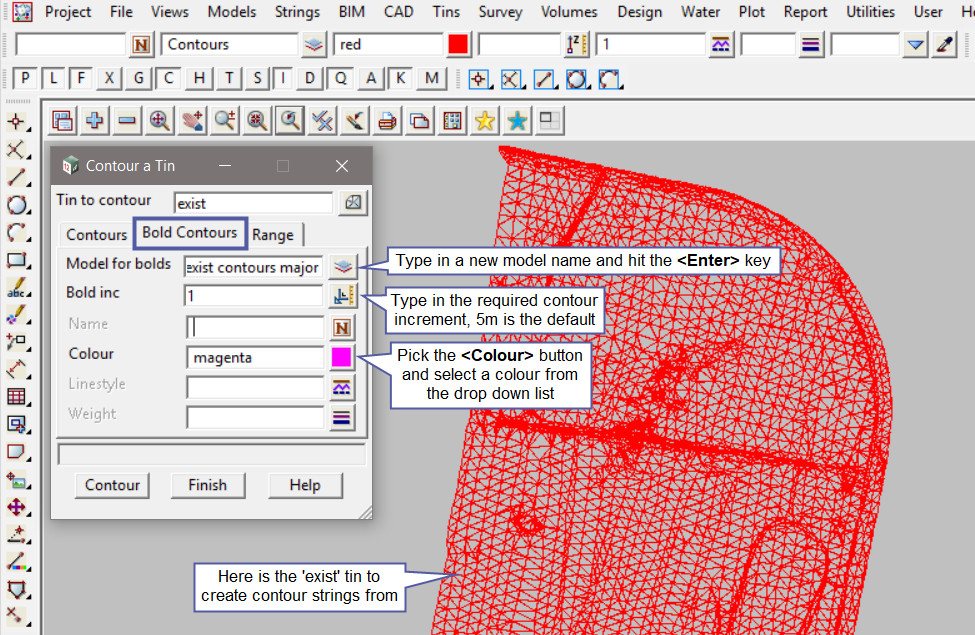The width and height of the screenshot is (975, 635).
Task: Pick a tin with the Tin select icon
Action: point(353,203)
